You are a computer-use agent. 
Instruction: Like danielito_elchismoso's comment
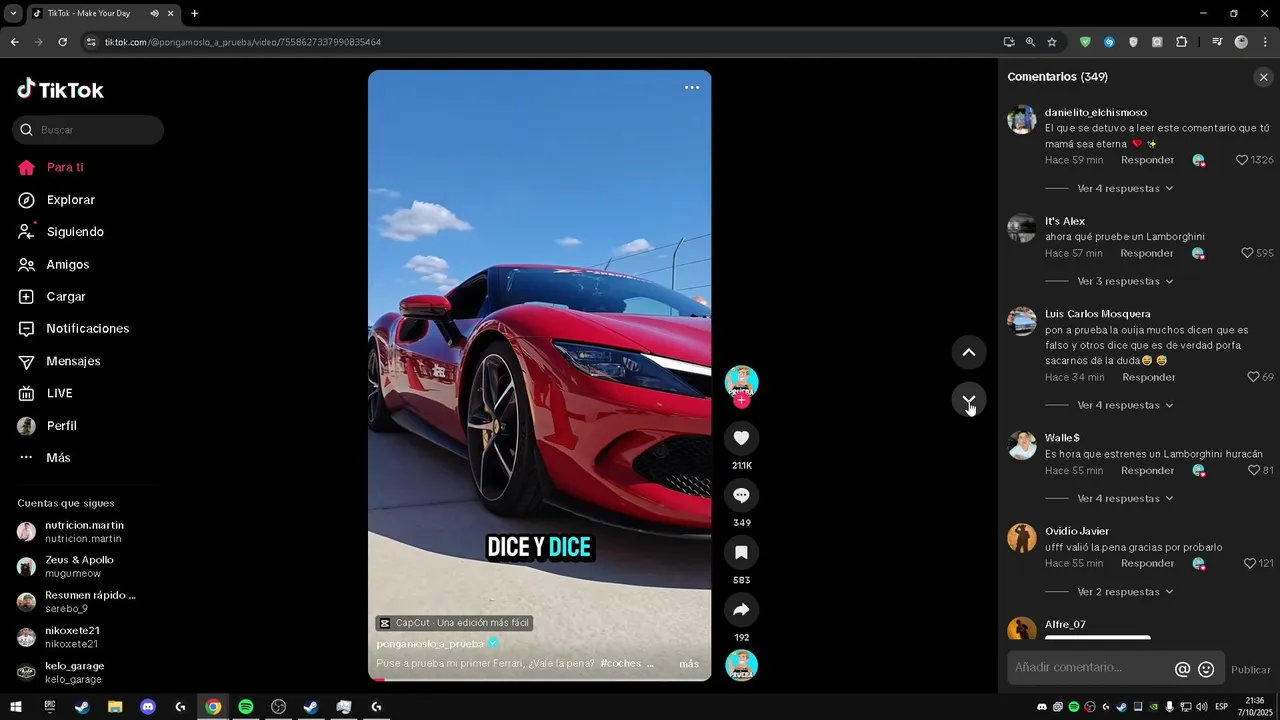[x=1242, y=160]
